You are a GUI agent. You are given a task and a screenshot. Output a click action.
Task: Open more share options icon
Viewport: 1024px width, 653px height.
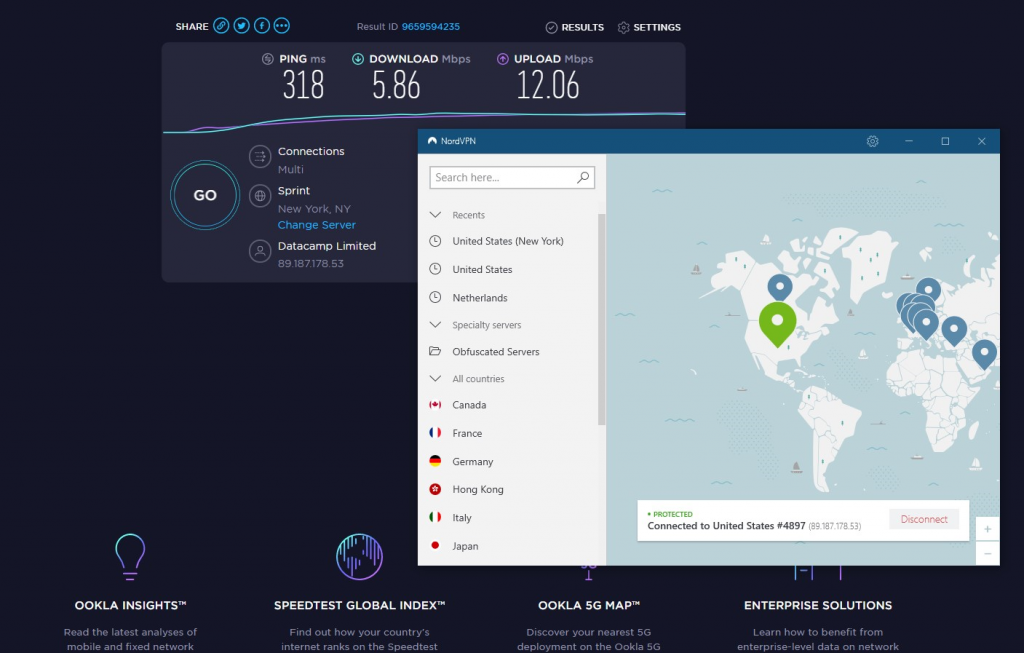click(x=281, y=26)
